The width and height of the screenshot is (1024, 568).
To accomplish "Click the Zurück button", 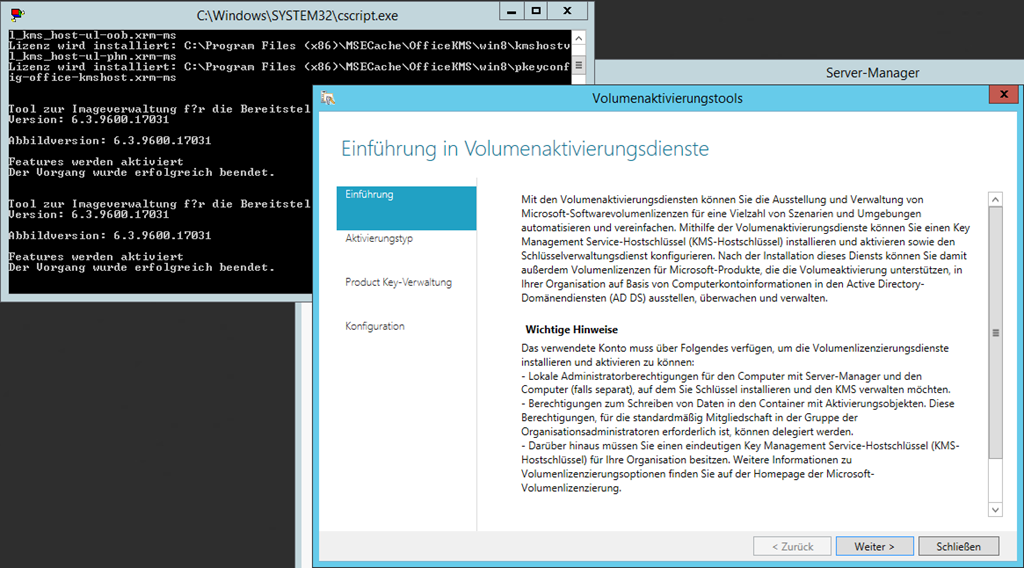I will [791, 546].
